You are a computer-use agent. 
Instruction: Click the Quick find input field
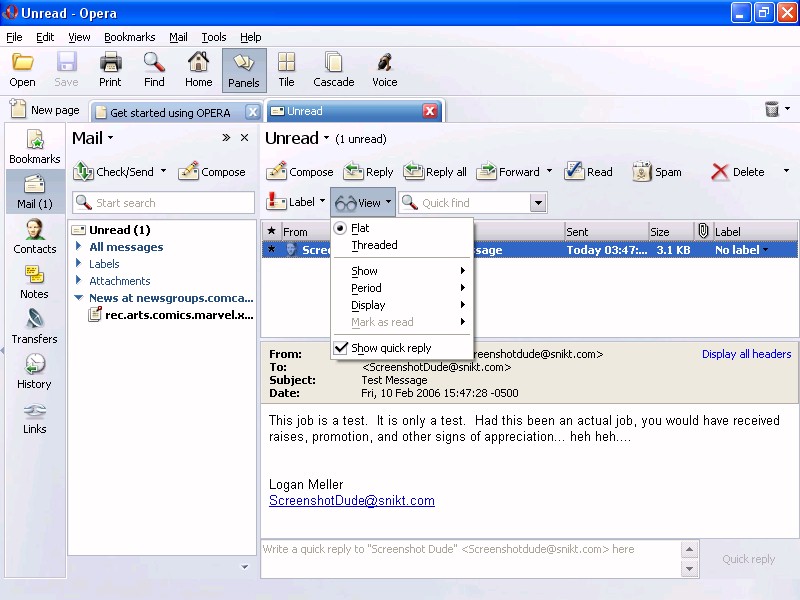(465, 203)
